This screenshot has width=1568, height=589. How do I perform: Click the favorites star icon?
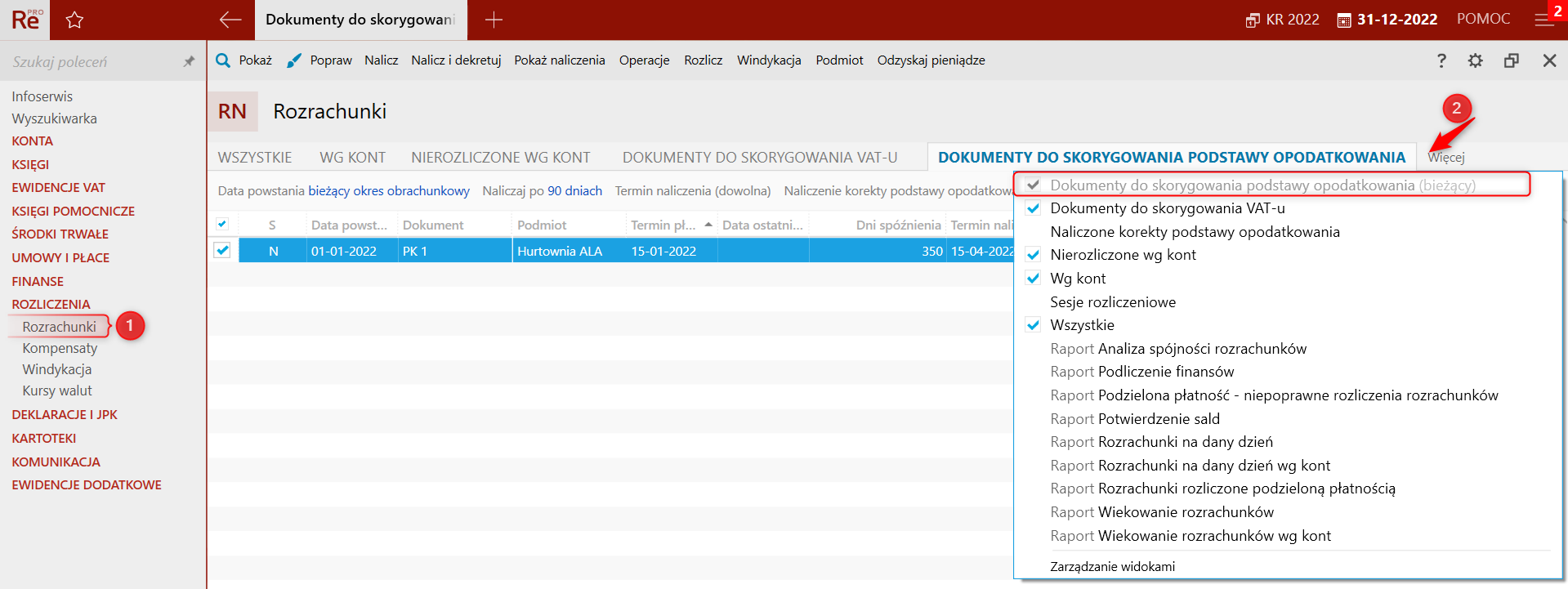point(74,20)
